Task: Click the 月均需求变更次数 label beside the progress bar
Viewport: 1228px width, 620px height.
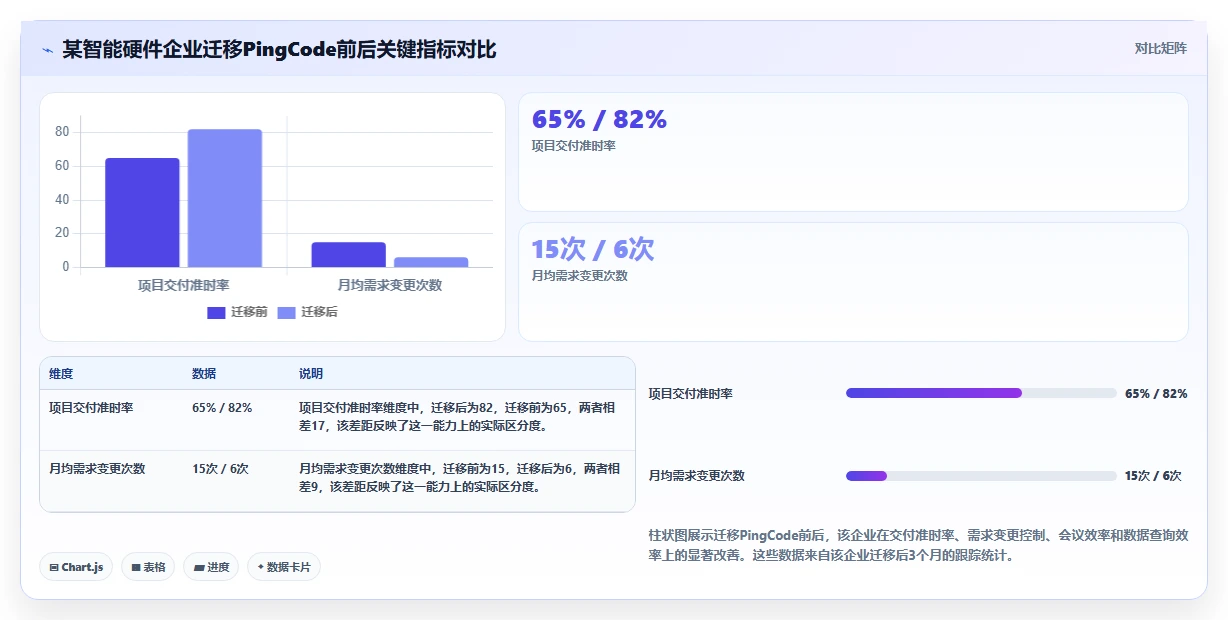Action: pos(697,476)
